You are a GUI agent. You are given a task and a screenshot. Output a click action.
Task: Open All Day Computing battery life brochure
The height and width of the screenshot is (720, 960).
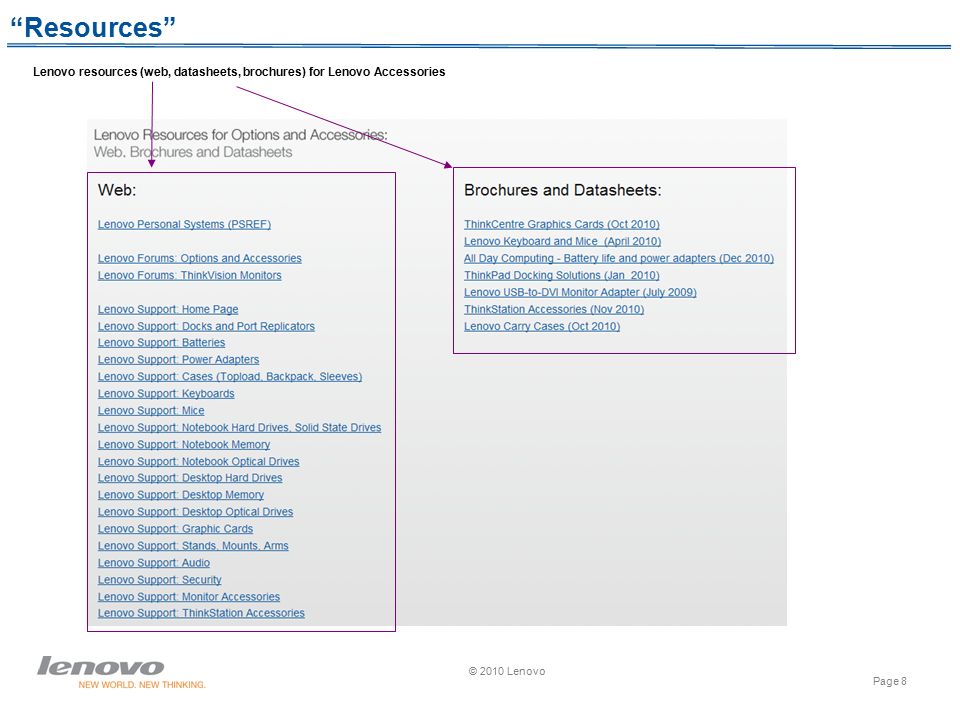coord(618,258)
